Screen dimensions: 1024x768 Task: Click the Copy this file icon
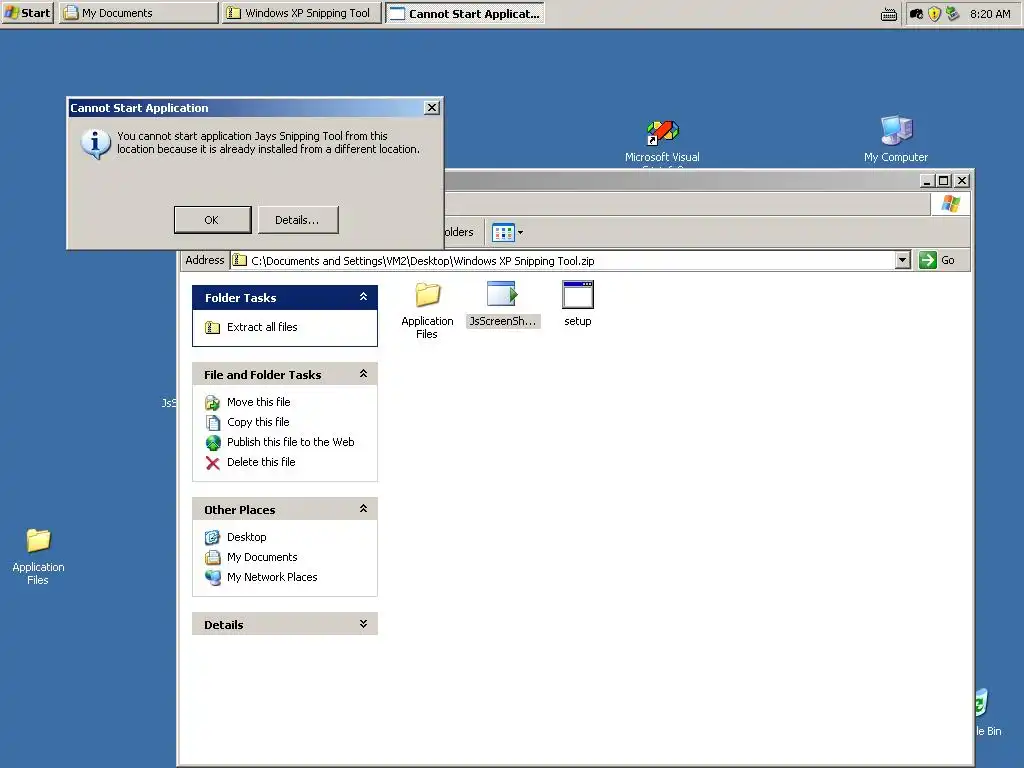(x=213, y=423)
